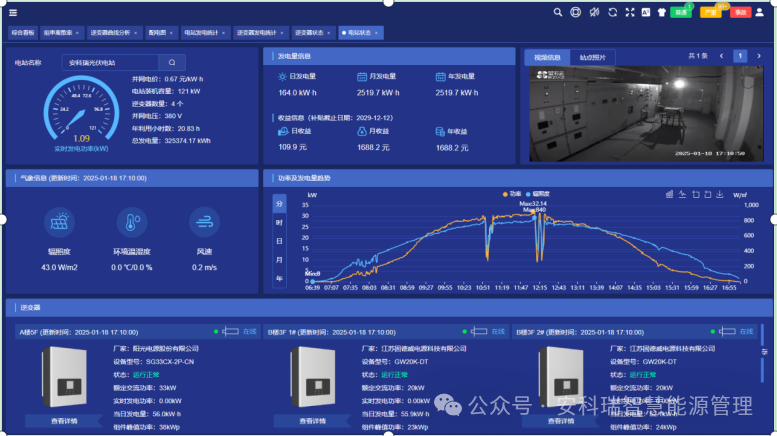Click the green 普通 alarm button
This screenshot has width=777, height=436.
click(681, 13)
